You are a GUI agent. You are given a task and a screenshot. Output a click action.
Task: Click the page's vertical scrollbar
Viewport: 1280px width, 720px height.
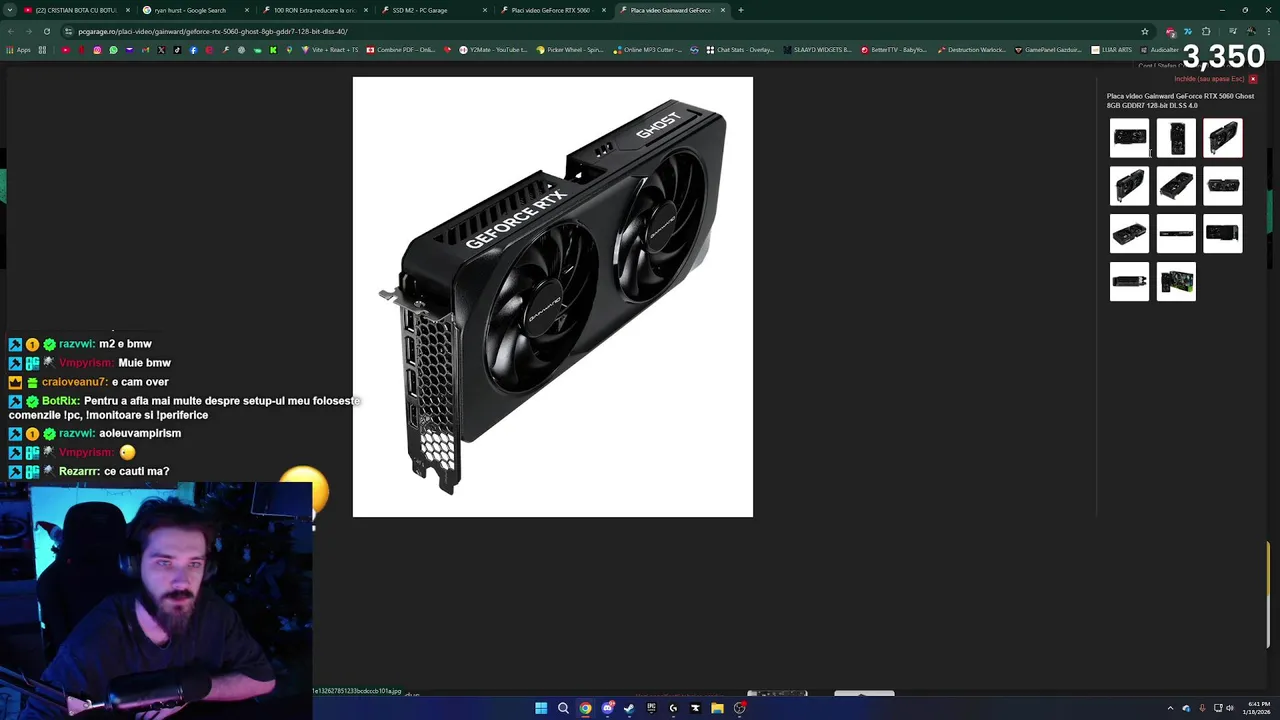pos(1268,595)
